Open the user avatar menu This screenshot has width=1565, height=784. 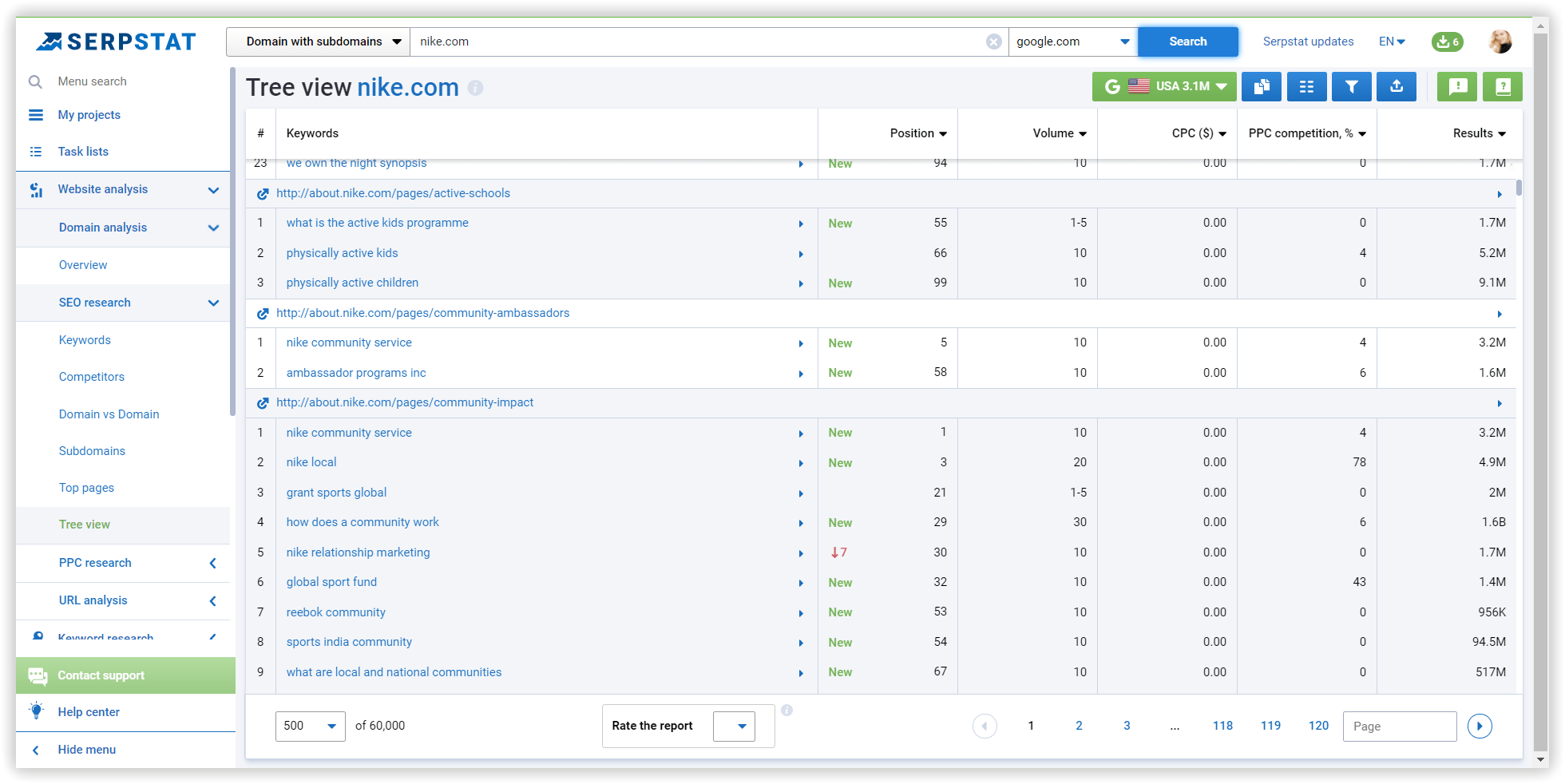[1500, 42]
